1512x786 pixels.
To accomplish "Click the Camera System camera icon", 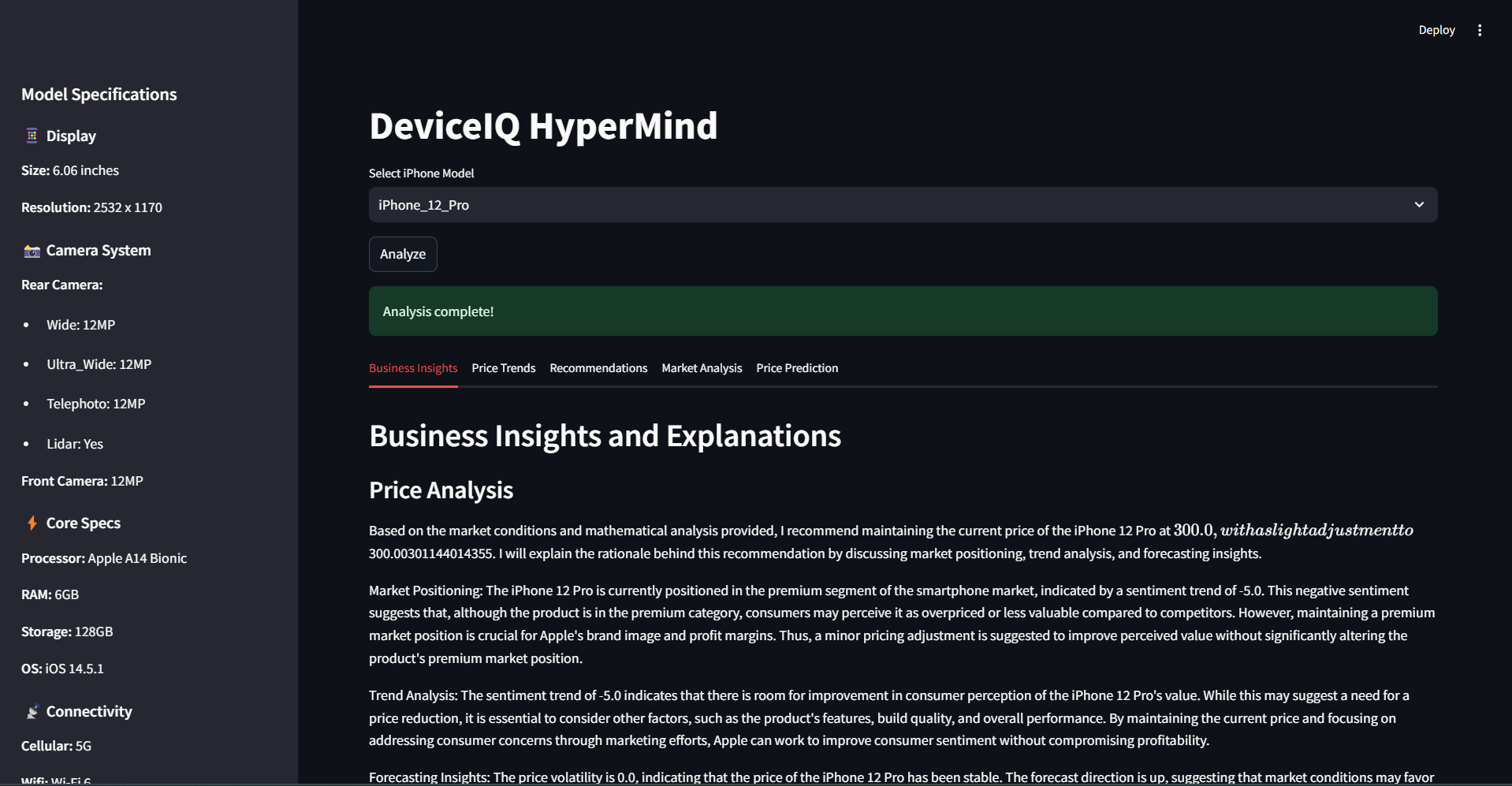I will point(32,251).
